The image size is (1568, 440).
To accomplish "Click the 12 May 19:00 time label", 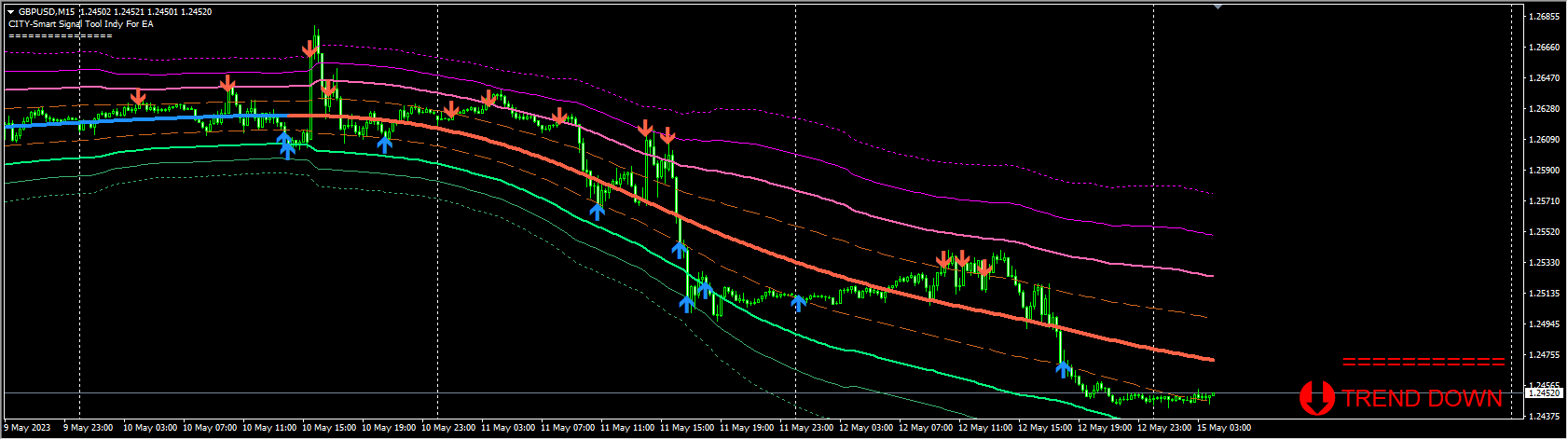I will pos(1105,428).
